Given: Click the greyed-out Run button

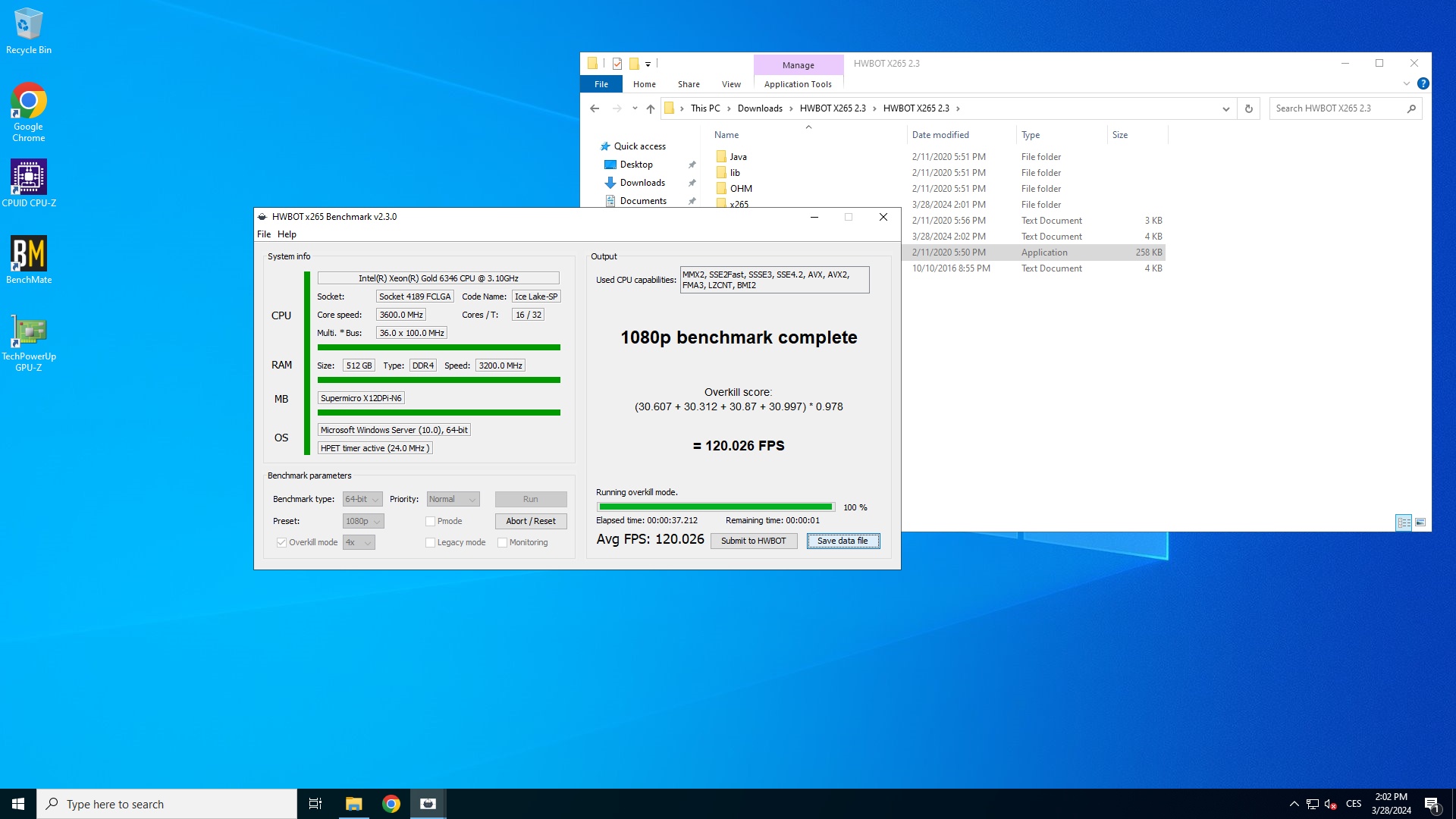Looking at the screenshot, I should [x=531, y=499].
